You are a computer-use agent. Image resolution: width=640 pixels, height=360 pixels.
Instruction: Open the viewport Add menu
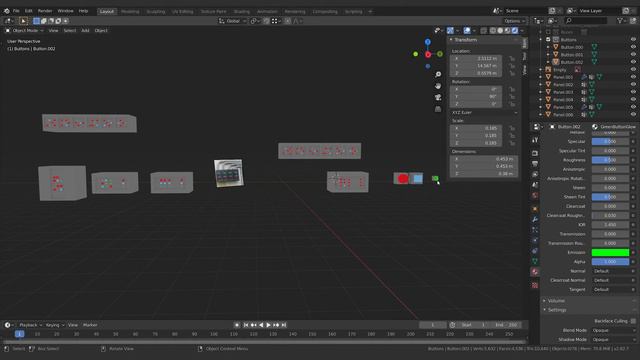(x=85, y=31)
